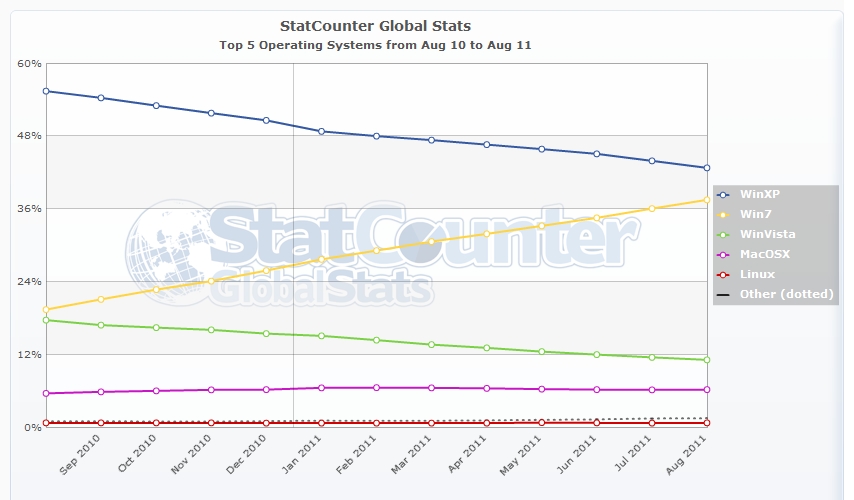The image size is (854, 500).
Task: Click the 36% y-axis label
Action: tap(29, 209)
